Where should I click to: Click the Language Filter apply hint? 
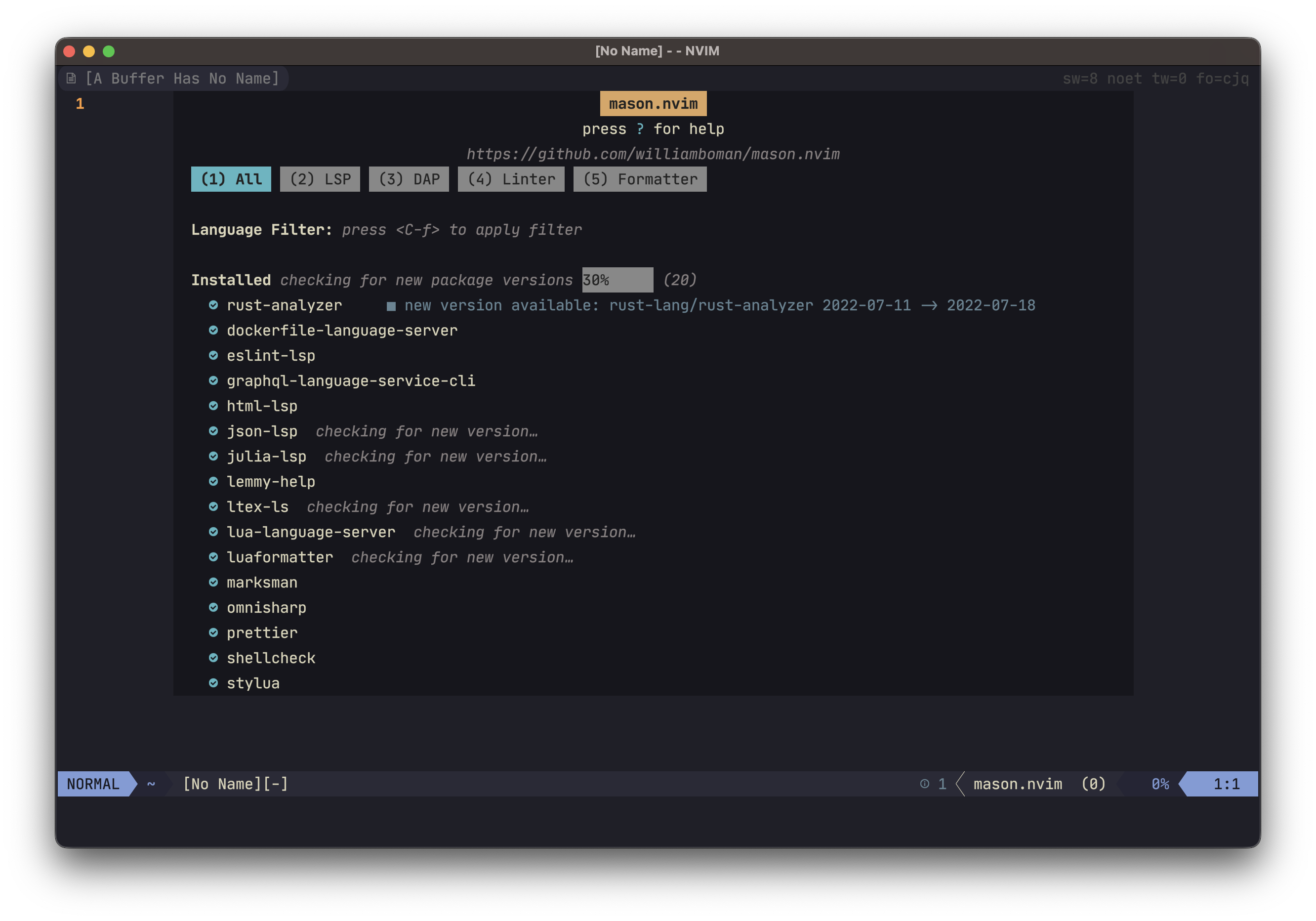coord(461,230)
